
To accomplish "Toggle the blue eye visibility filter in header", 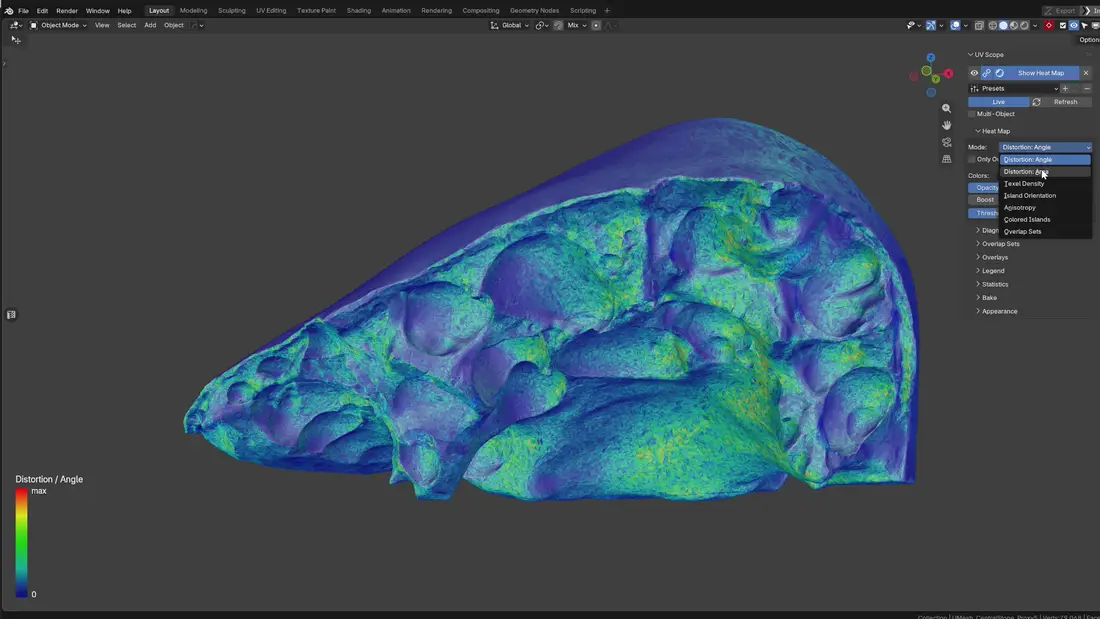I will 1073,25.
